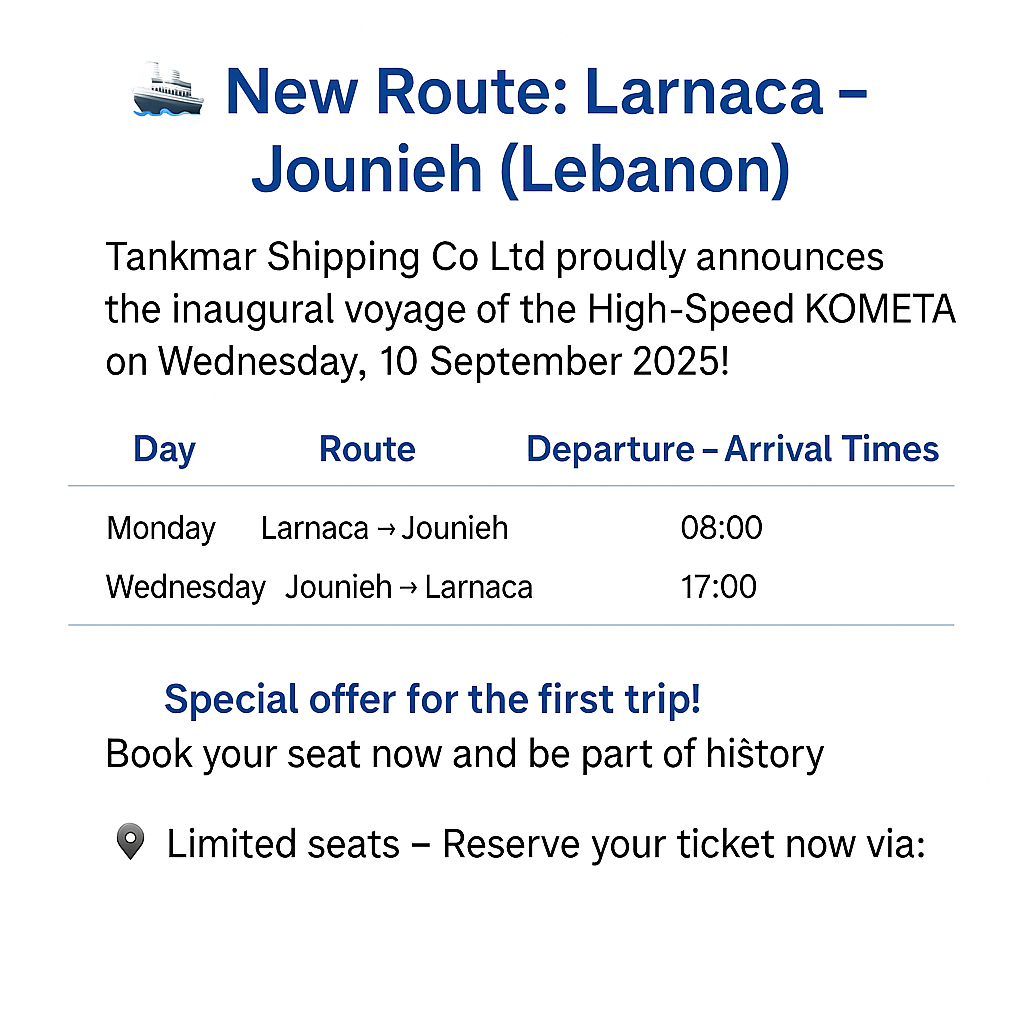Click the 08:00 departure time
This screenshot has height=1024, width=1024.
721,528
